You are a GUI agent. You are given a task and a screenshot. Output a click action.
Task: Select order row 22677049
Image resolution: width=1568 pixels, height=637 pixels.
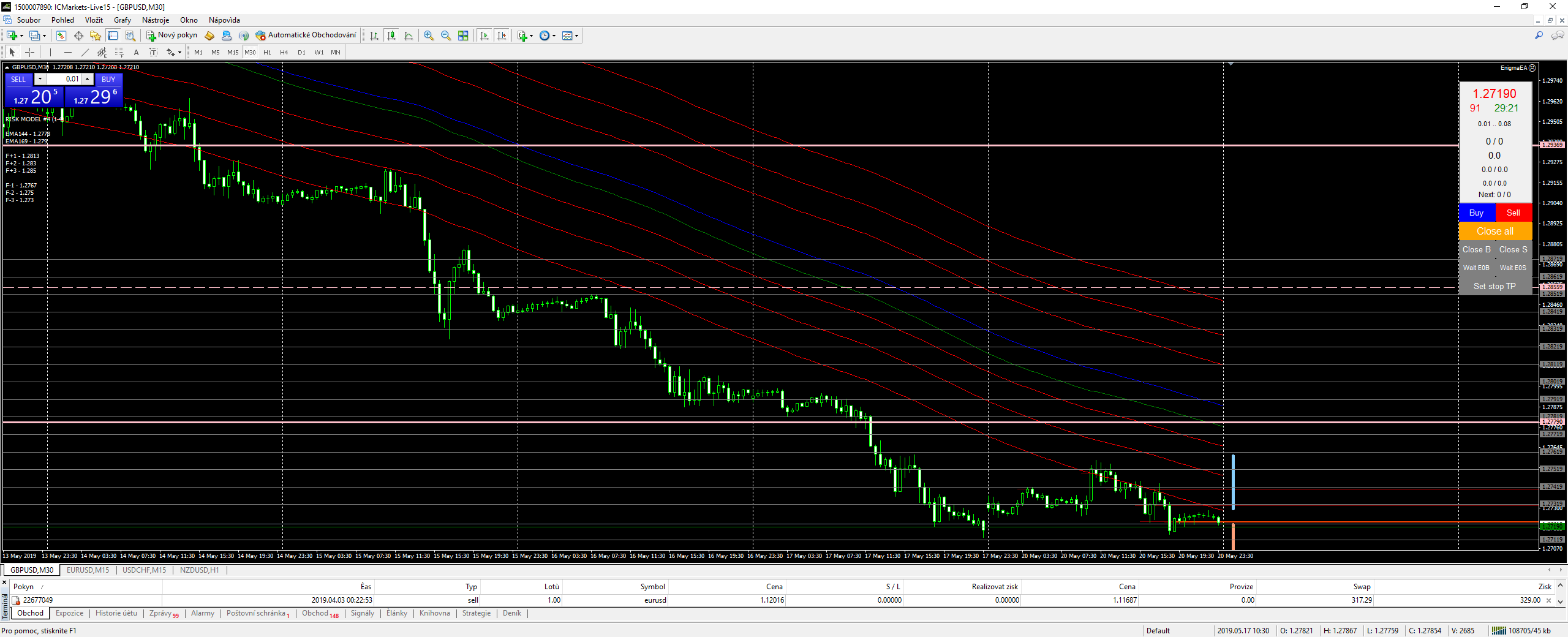tap(781, 600)
